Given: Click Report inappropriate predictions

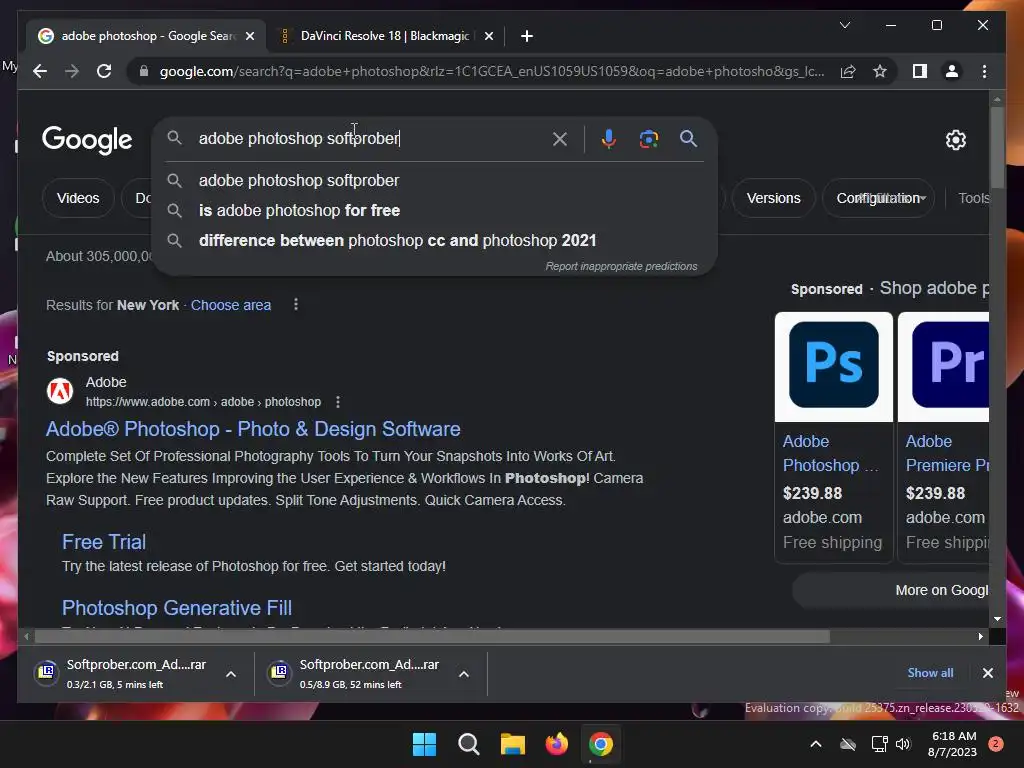Looking at the screenshot, I should click(x=621, y=266).
